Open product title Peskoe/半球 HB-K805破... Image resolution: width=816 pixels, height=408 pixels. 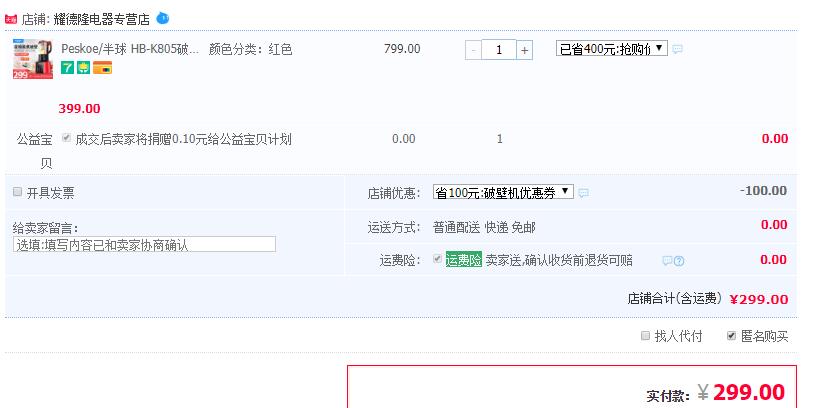tap(130, 49)
